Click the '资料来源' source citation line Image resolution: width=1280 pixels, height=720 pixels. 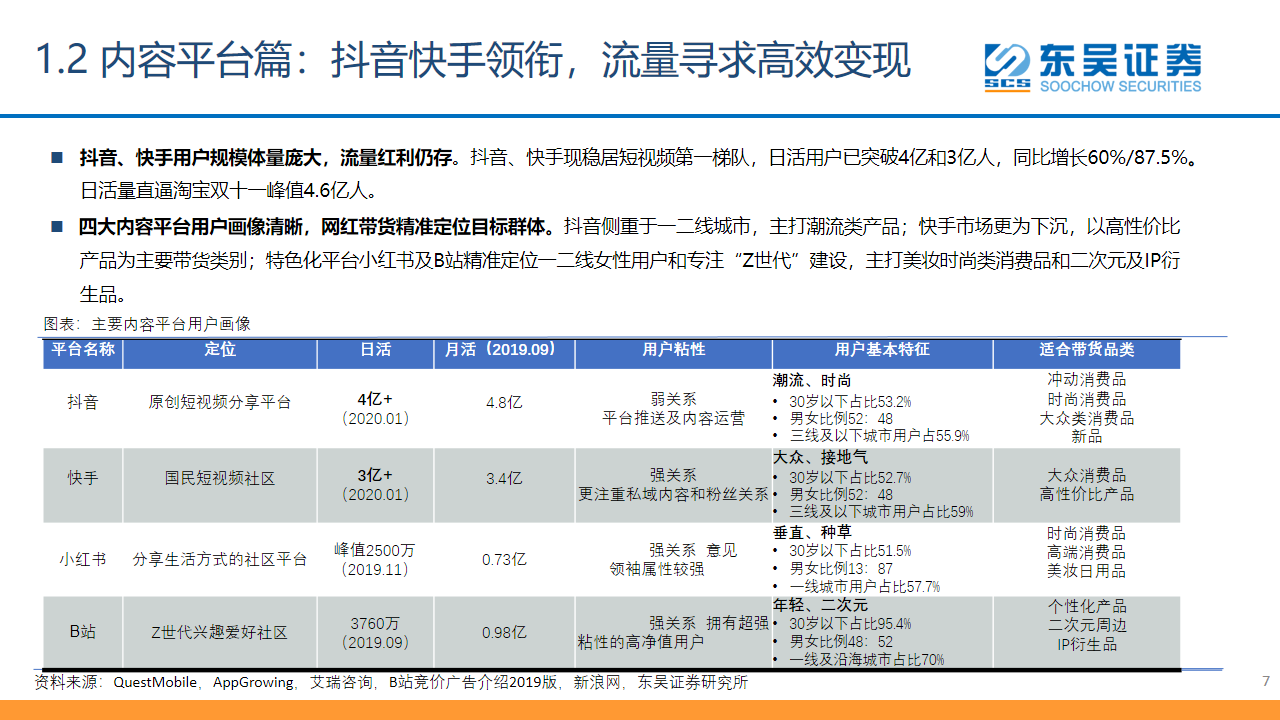(x=391, y=683)
